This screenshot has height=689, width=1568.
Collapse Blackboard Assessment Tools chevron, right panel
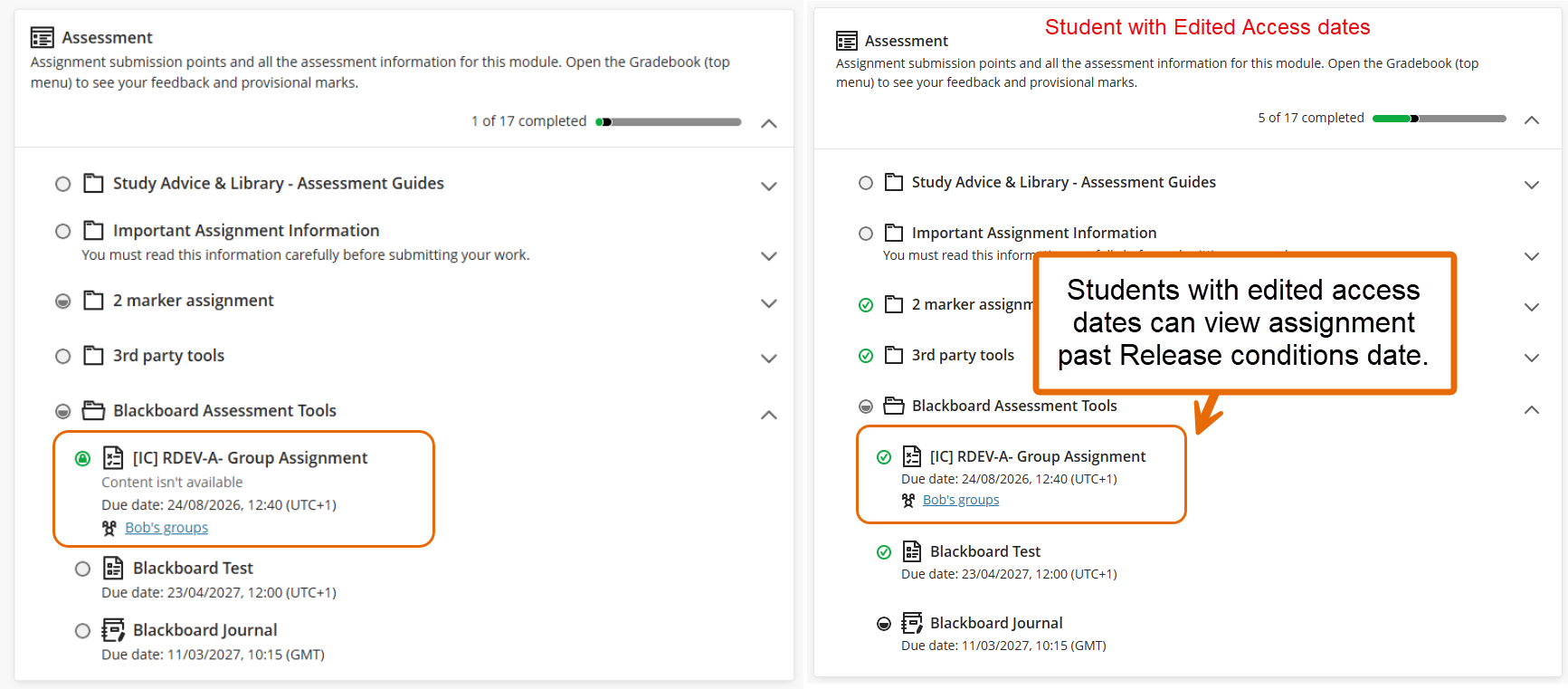pyautogui.click(x=1532, y=409)
